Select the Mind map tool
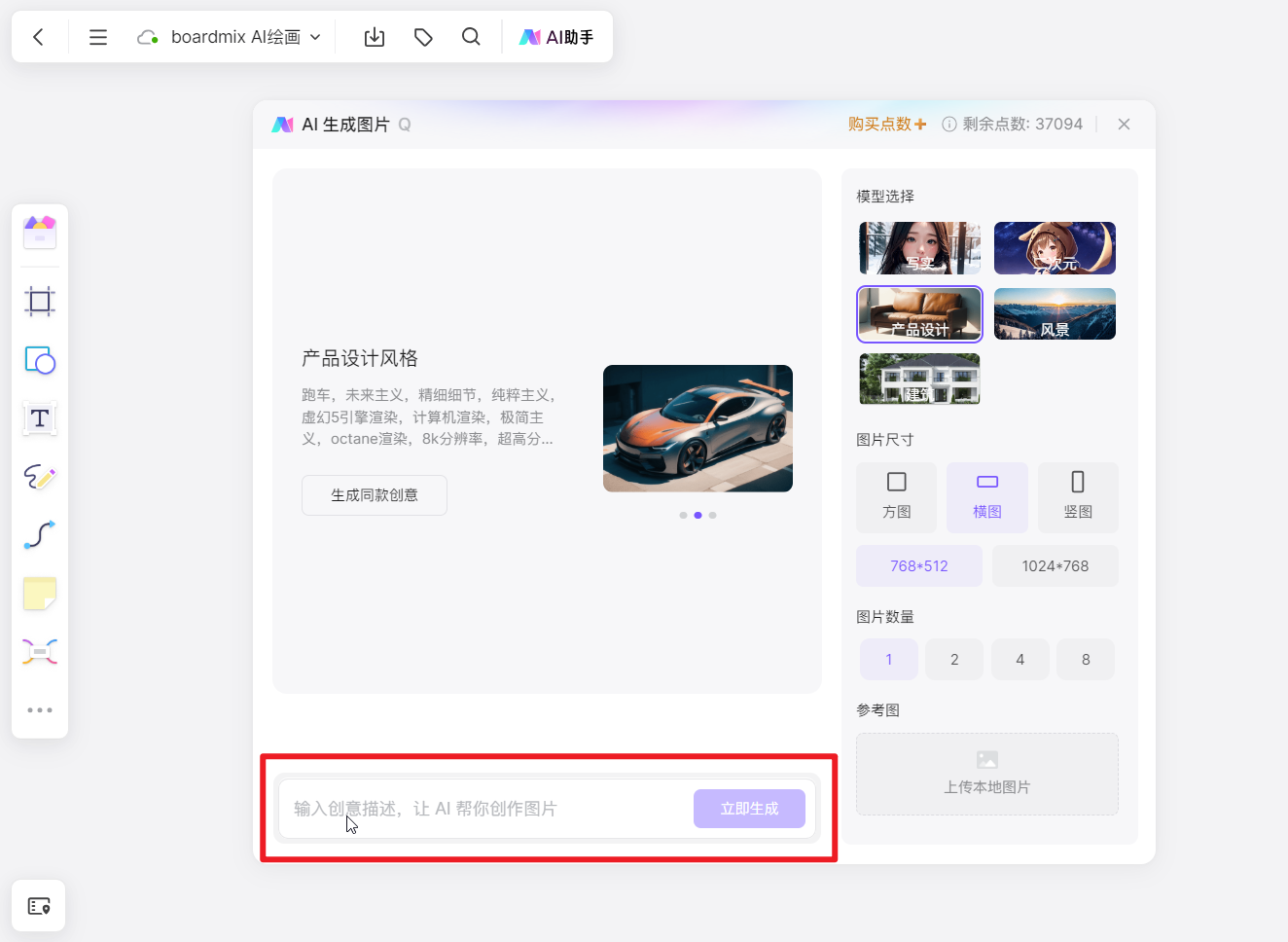This screenshot has height=942, width=1288. (x=40, y=651)
